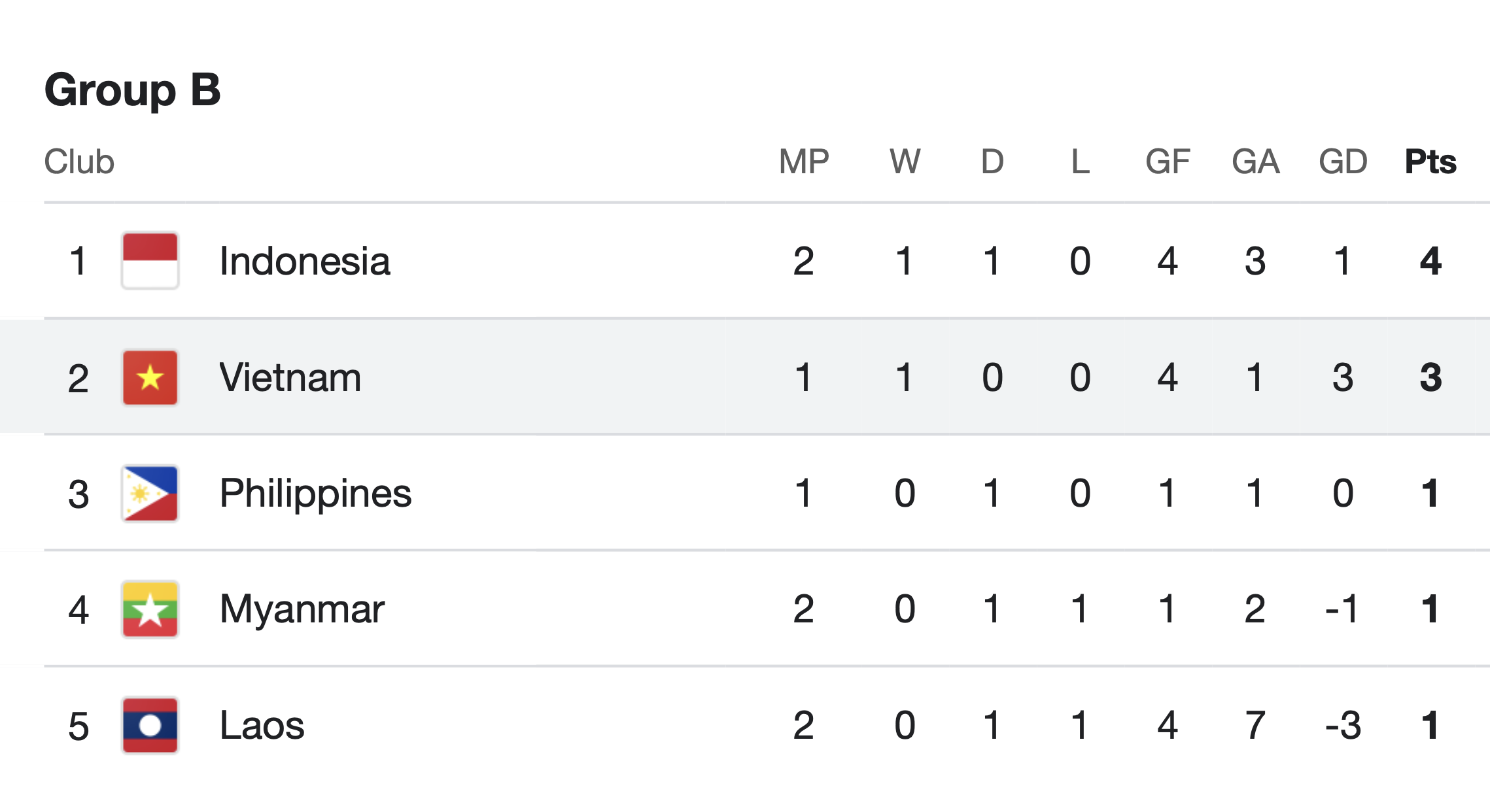This screenshot has height=812, width=1490.
Task: Select the Philippines team name
Action: pos(316,494)
